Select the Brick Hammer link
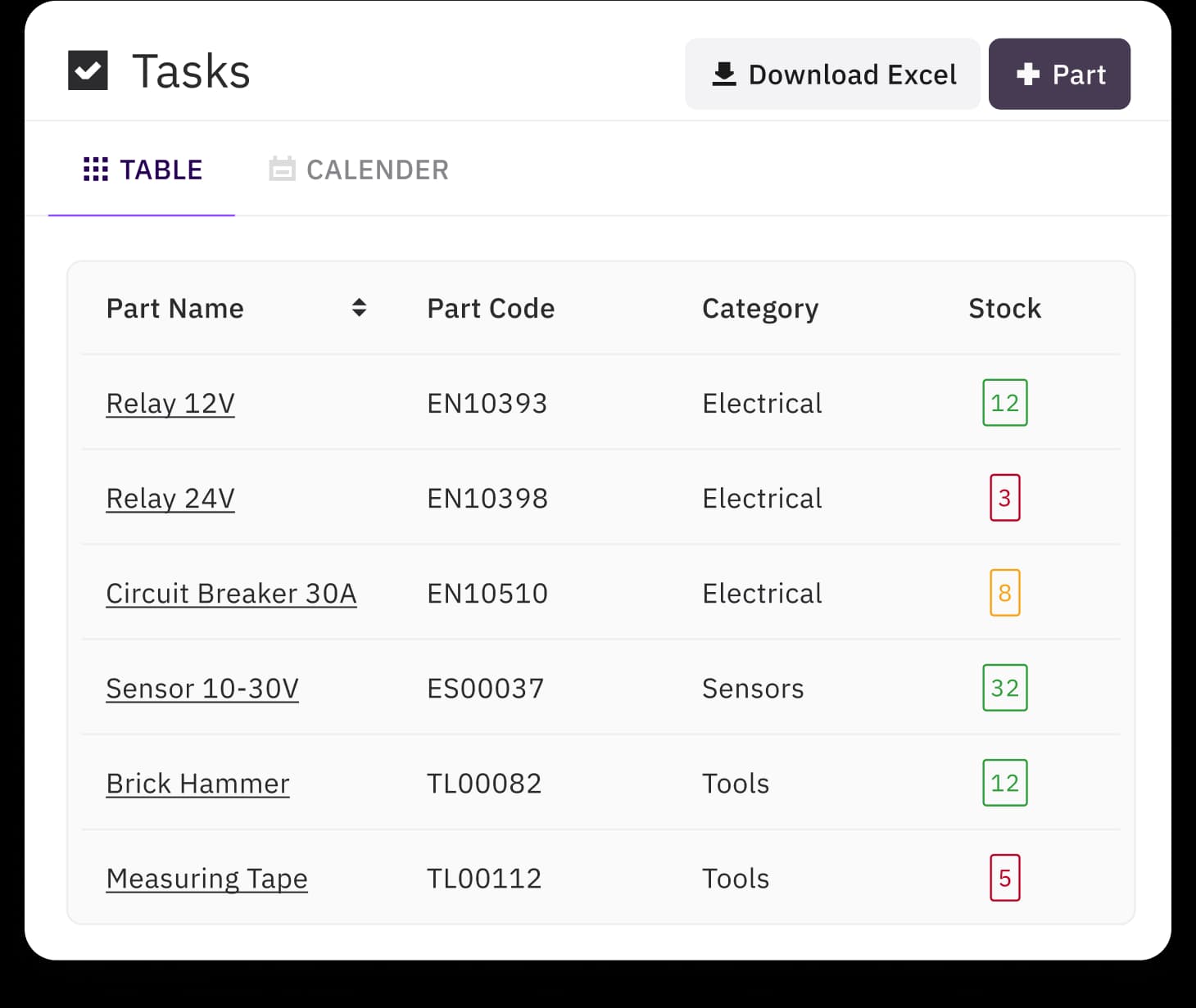This screenshot has width=1196, height=1008. 197,783
